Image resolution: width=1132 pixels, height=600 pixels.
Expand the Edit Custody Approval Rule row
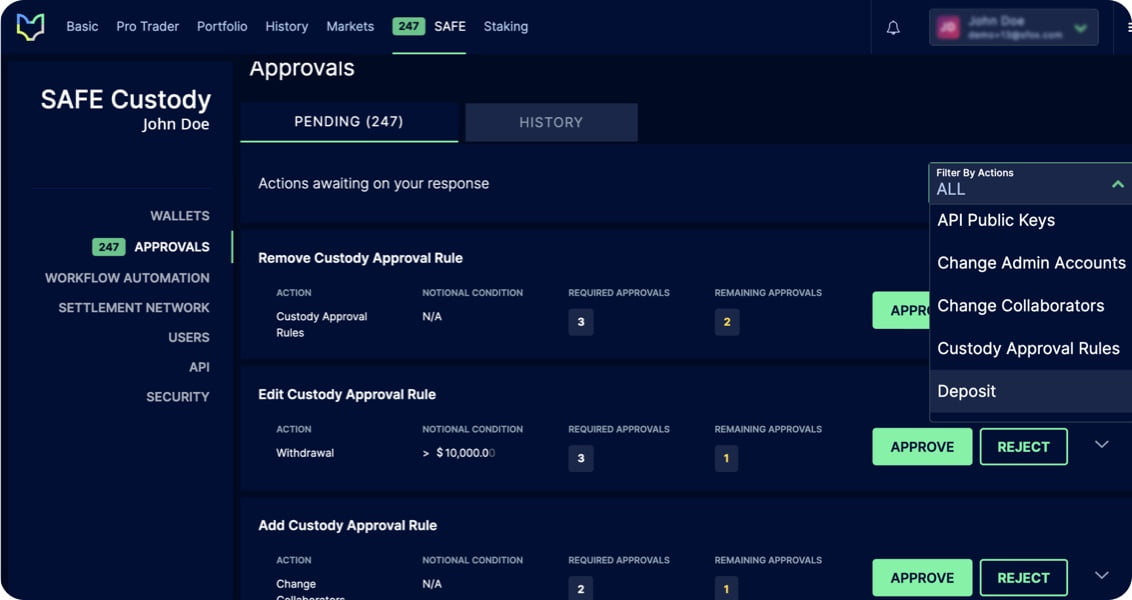click(1101, 445)
